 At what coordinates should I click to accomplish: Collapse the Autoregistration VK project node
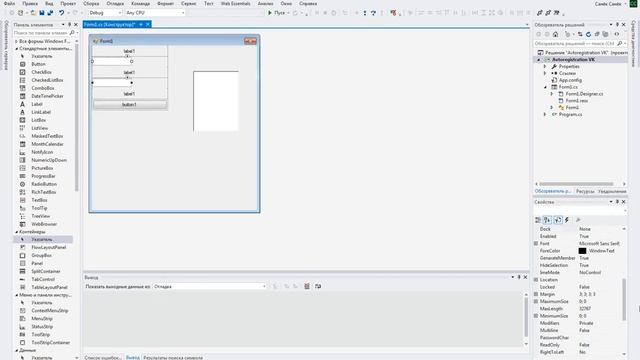[x=538, y=60]
